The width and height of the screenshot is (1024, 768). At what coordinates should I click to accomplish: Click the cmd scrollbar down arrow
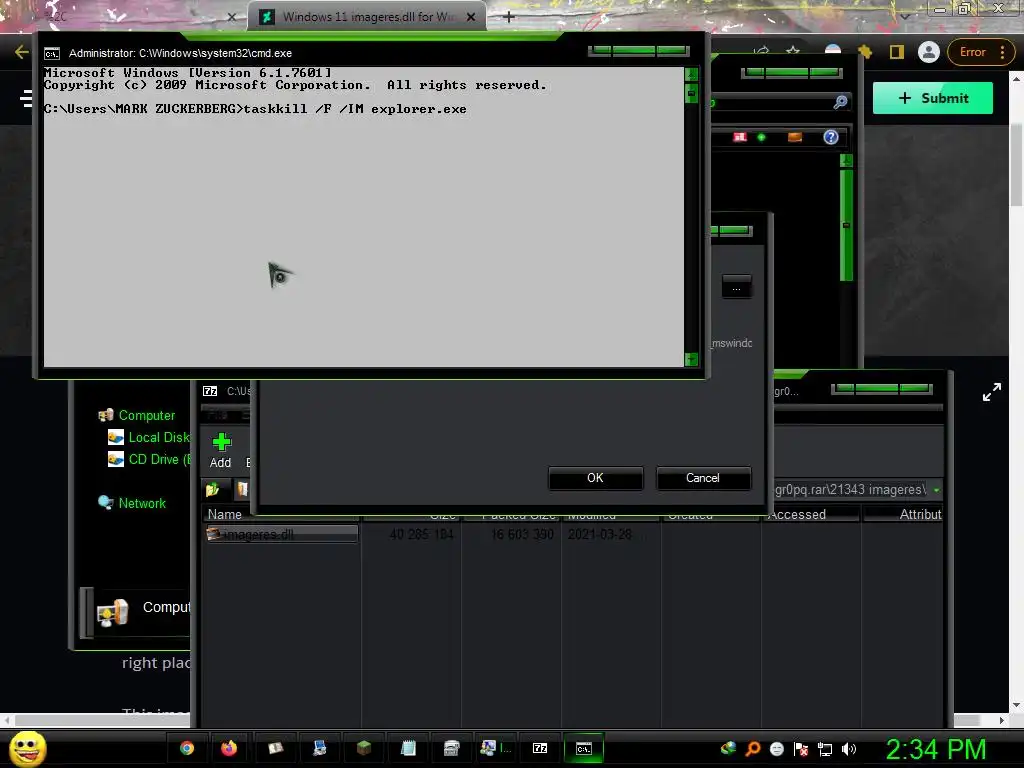pyautogui.click(x=692, y=359)
